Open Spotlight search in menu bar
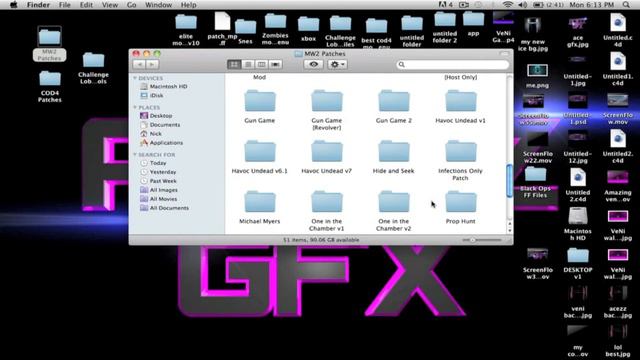This screenshot has height=360, width=640. coord(626,5)
